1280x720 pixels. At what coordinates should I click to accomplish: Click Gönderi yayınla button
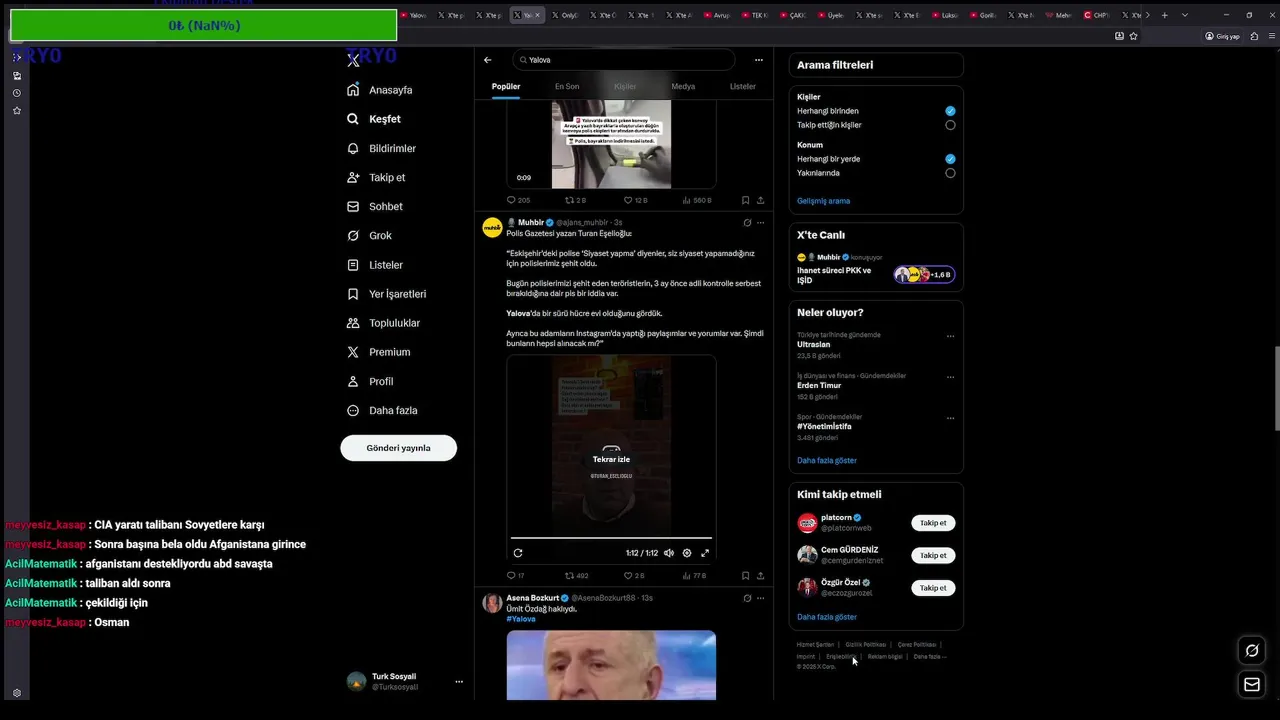click(x=398, y=448)
